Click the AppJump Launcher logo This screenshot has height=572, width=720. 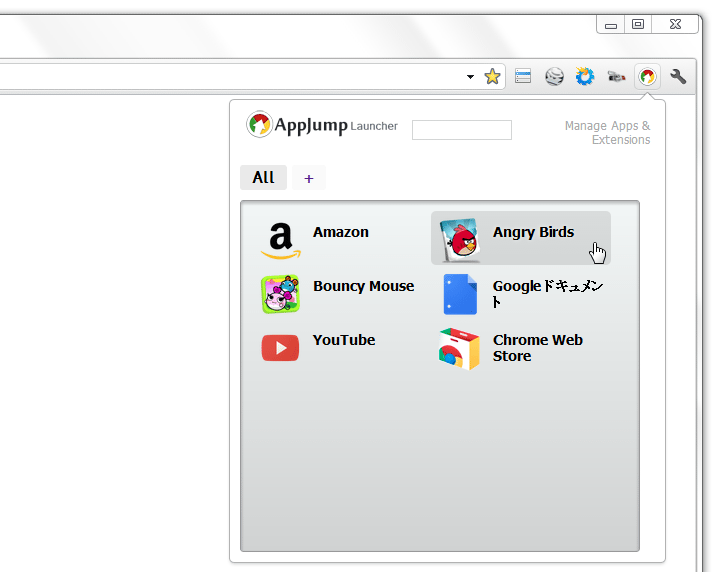click(x=322, y=124)
